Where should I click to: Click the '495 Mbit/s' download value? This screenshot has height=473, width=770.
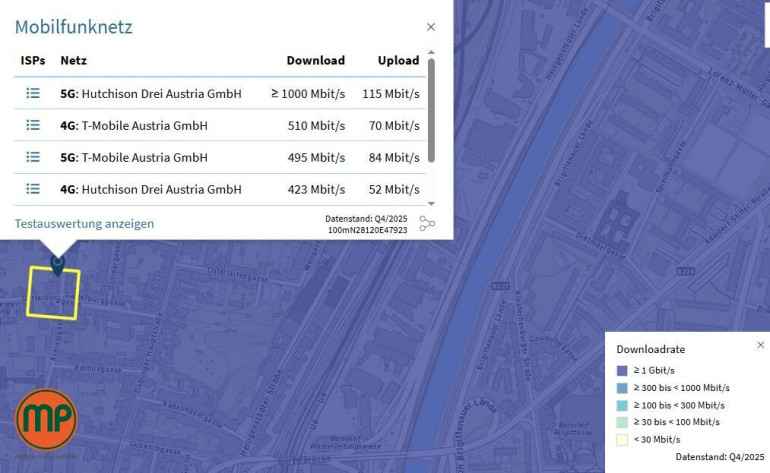click(316, 157)
